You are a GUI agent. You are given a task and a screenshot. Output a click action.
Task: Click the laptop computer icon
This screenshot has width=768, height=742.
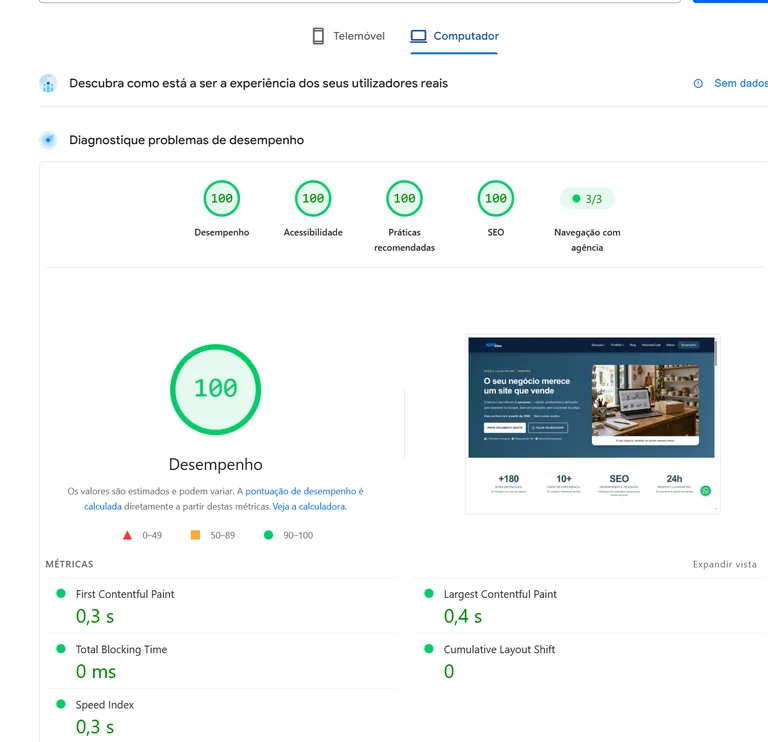(418, 36)
